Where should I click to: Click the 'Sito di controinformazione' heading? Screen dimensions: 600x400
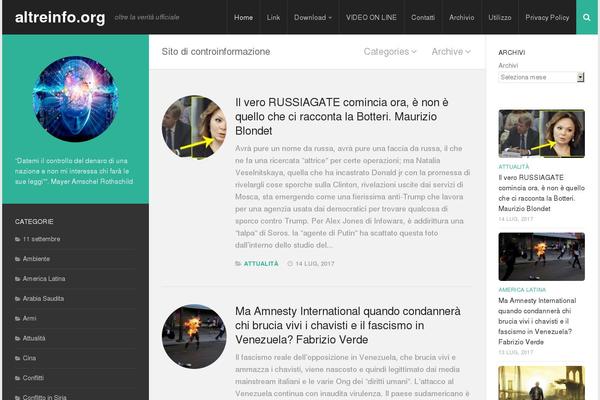[216, 52]
